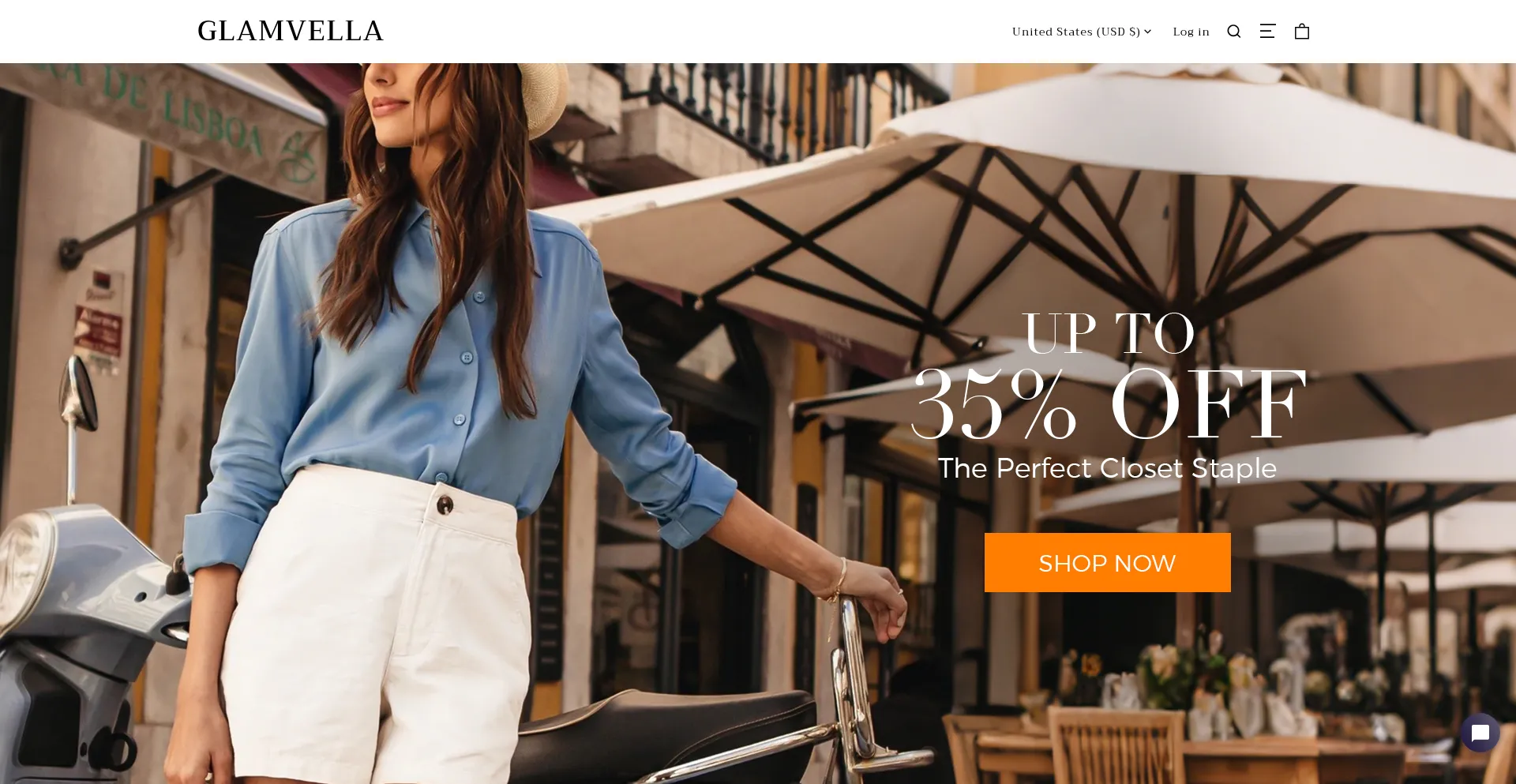Click the GLAMVELLA logo
This screenshot has width=1516, height=784.
click(291, 31)
